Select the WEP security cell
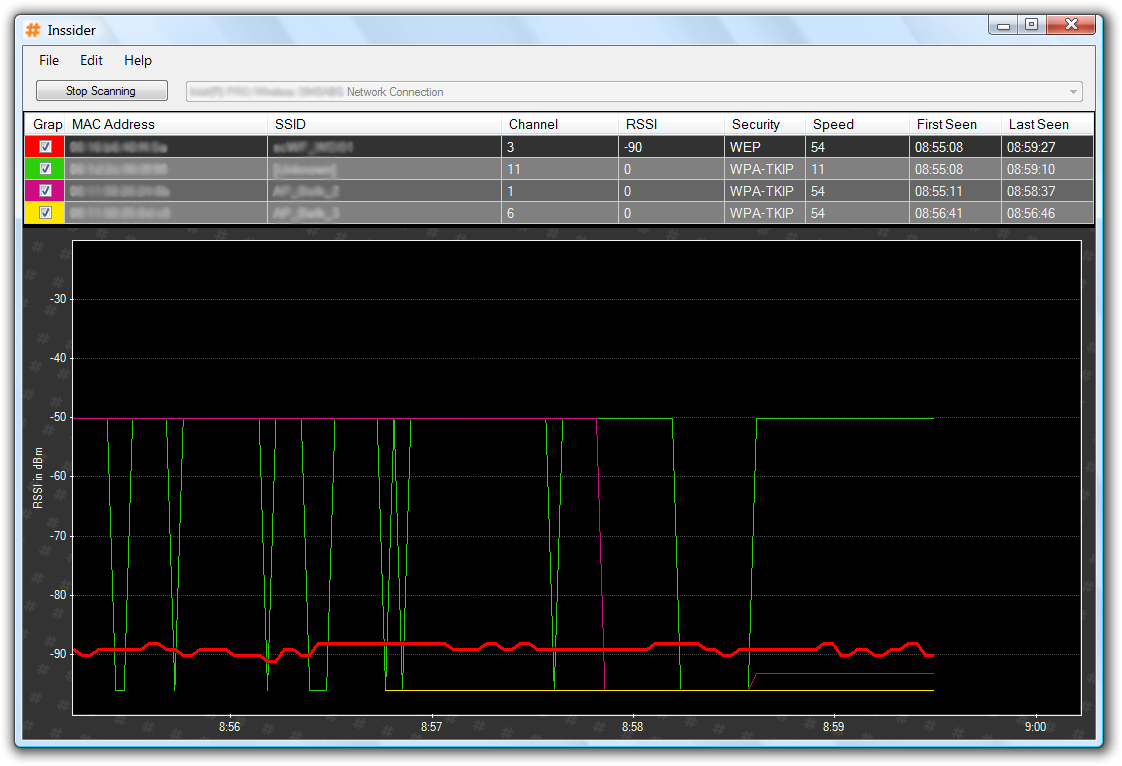Viewport: 1122px width, 766px height. pos(765,147)
